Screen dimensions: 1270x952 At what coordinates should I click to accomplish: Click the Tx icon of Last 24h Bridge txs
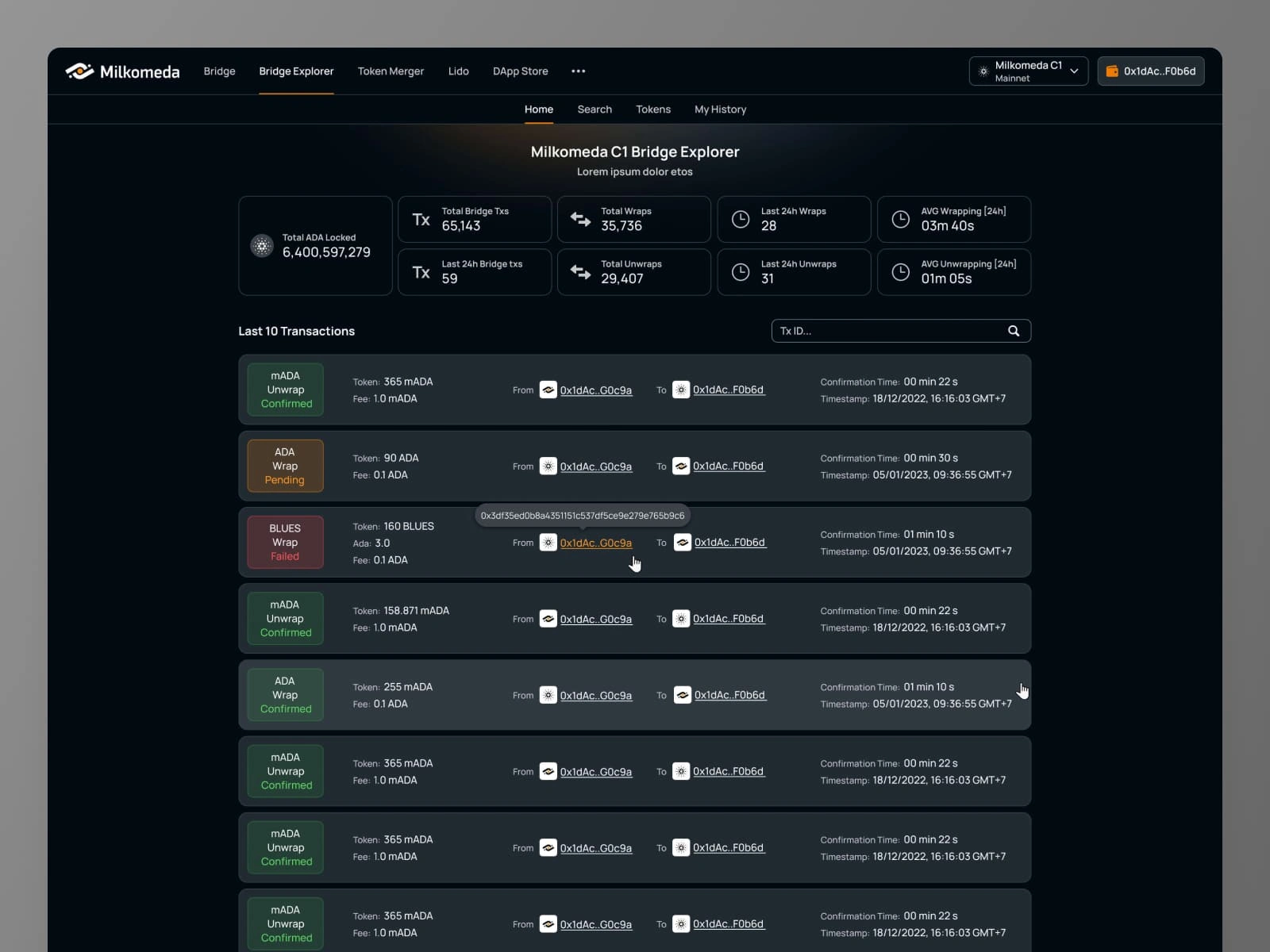click(421, 272)
